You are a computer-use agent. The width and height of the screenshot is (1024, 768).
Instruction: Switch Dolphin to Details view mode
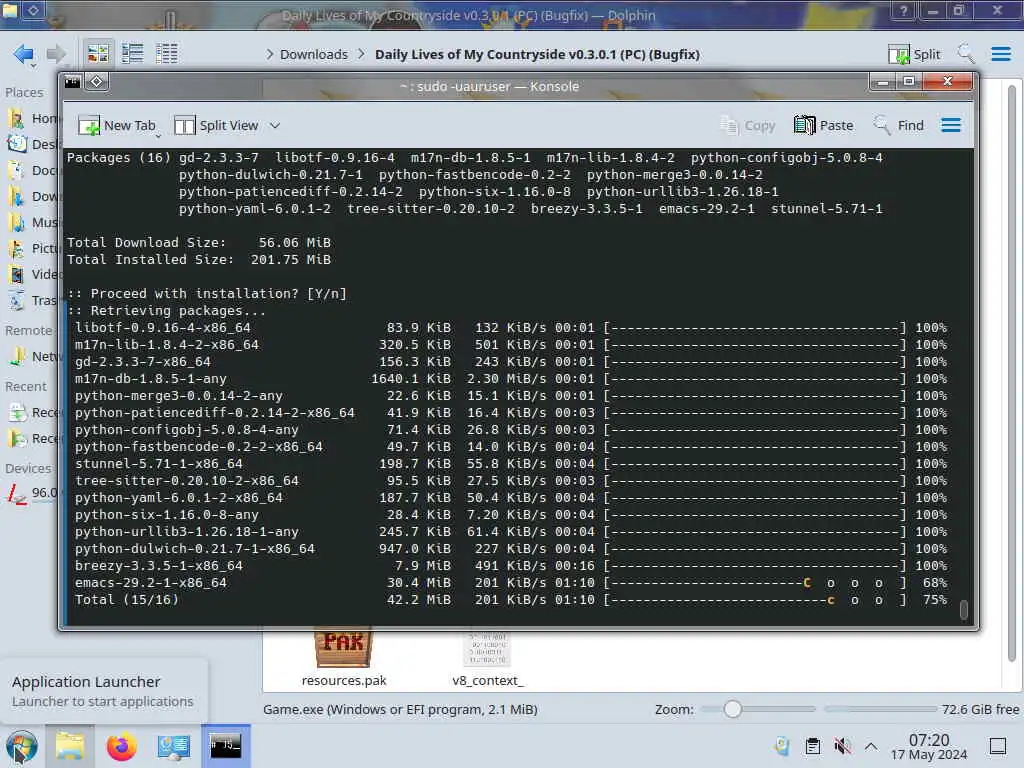[167, 54]
